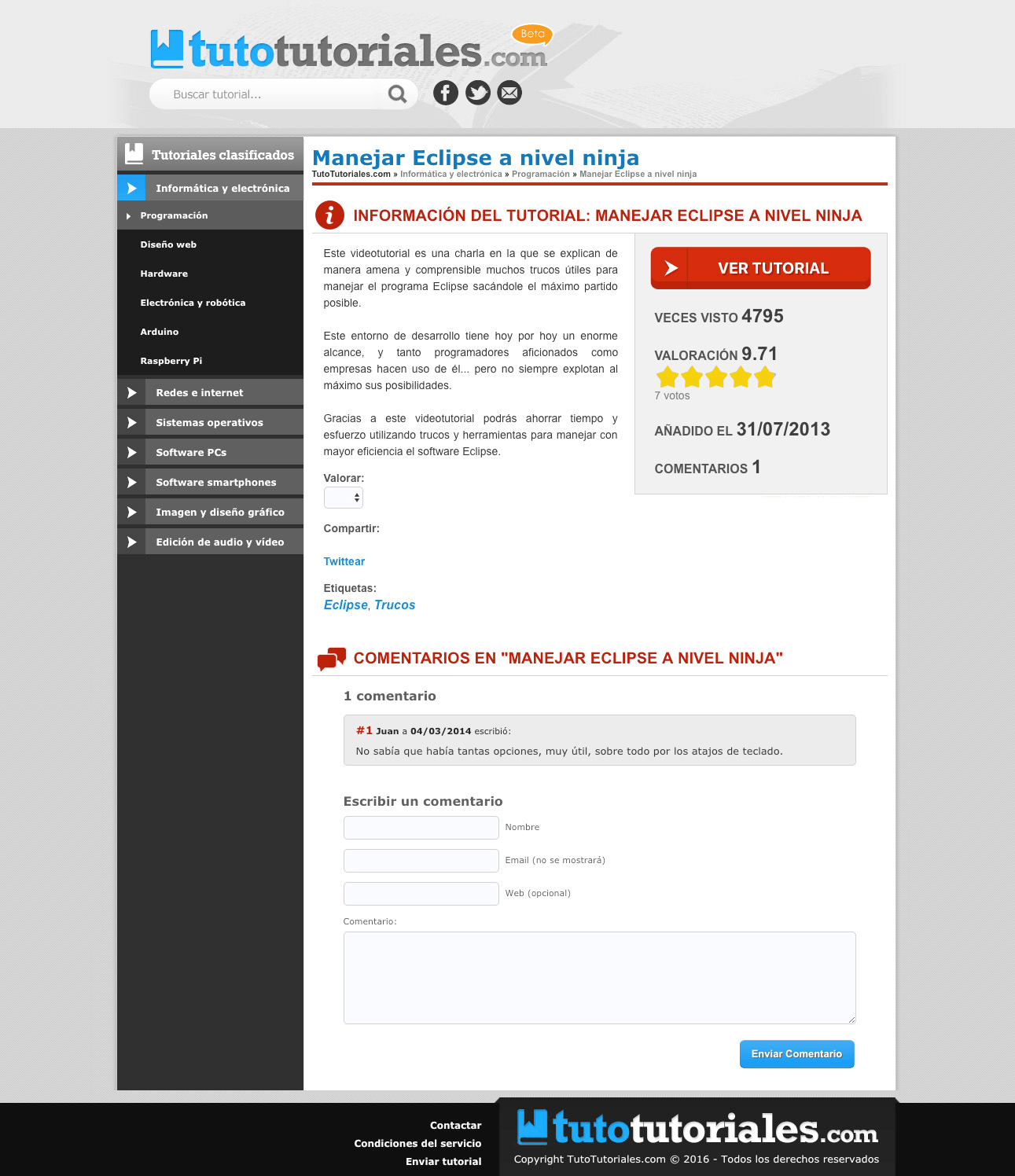Click the Facebook icon in header
Image resolution: width=1015 pixels, height=1176 pixels.
445,93
